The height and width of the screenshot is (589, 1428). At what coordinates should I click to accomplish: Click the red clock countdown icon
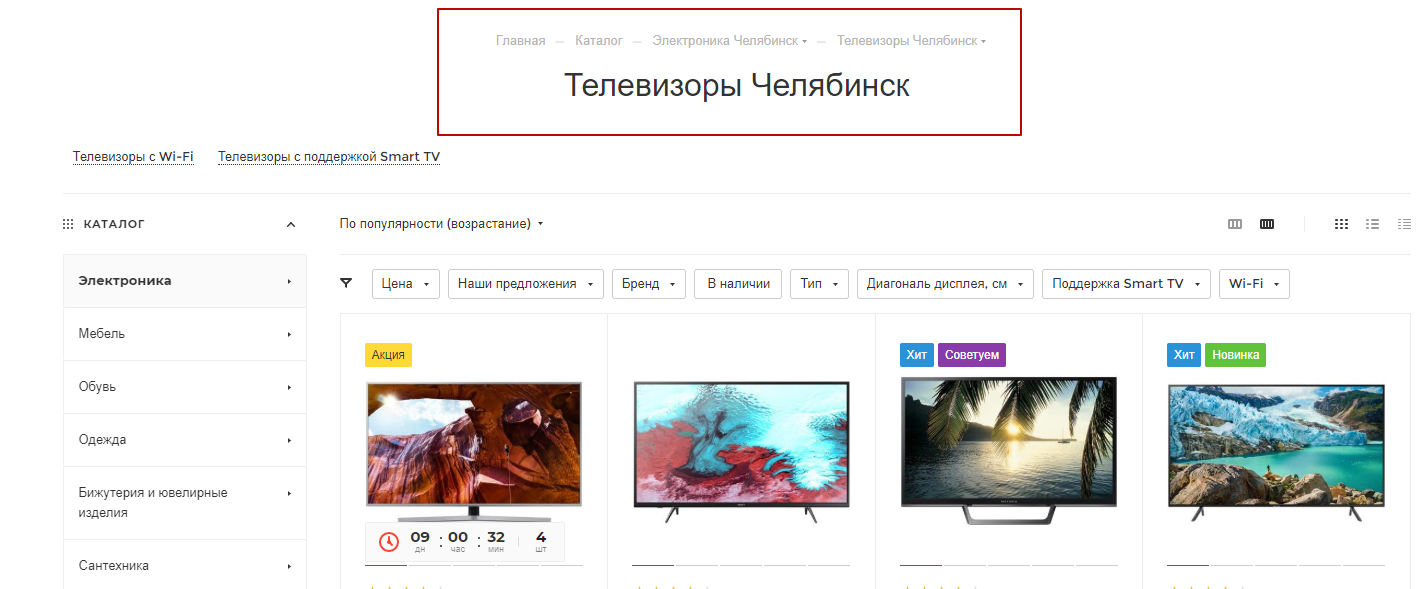(388, 542)
